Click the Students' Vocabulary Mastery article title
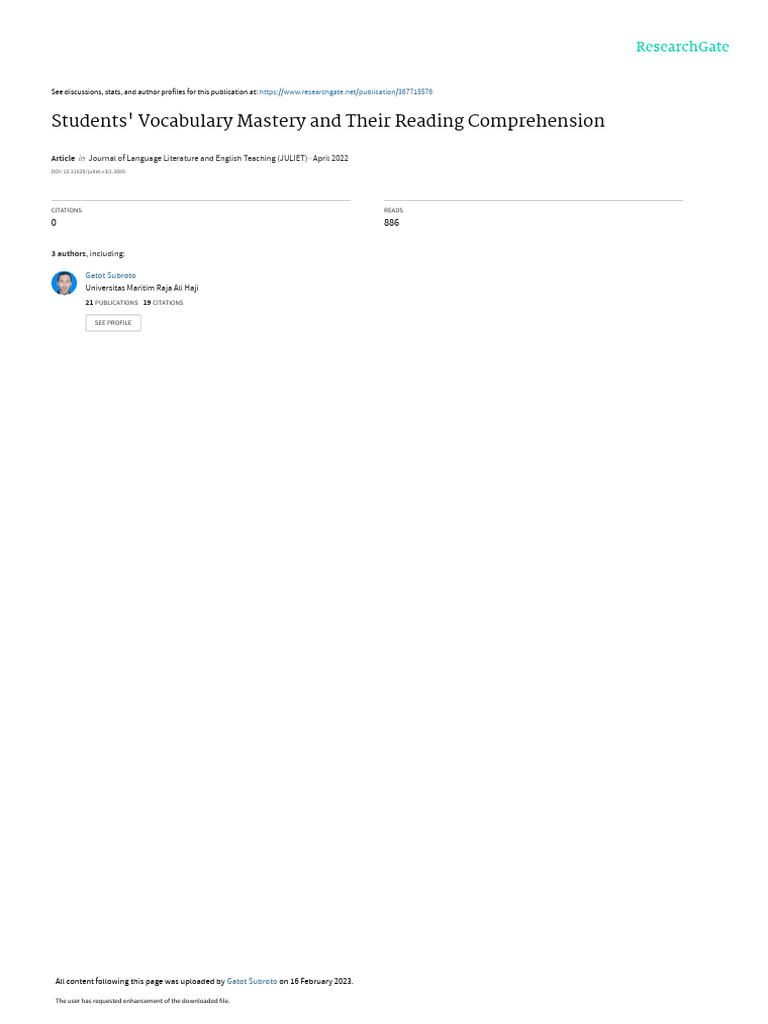This screenshot has width=768, height=1024. coord(328,121)
